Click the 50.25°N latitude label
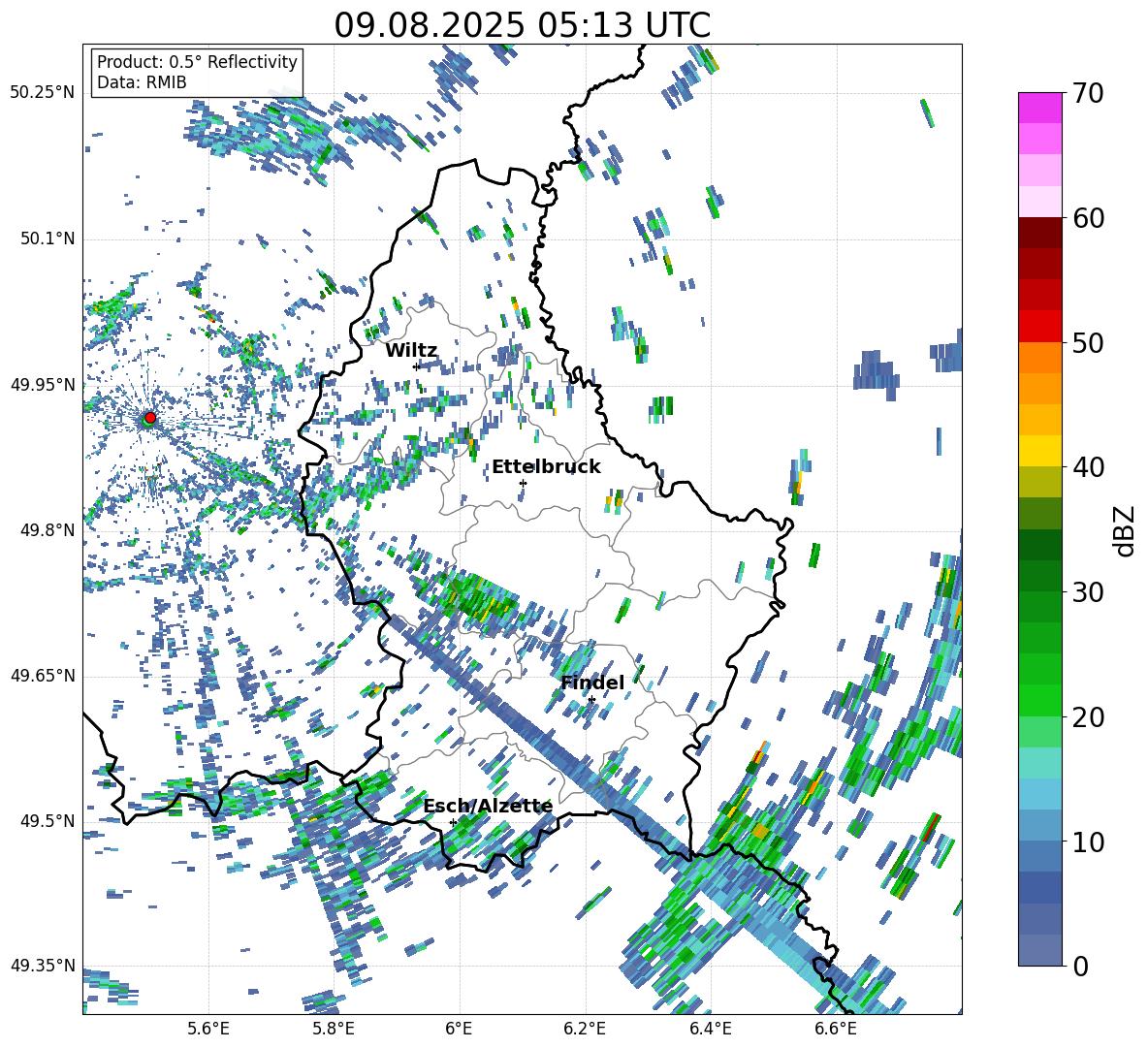 (43, 93)
